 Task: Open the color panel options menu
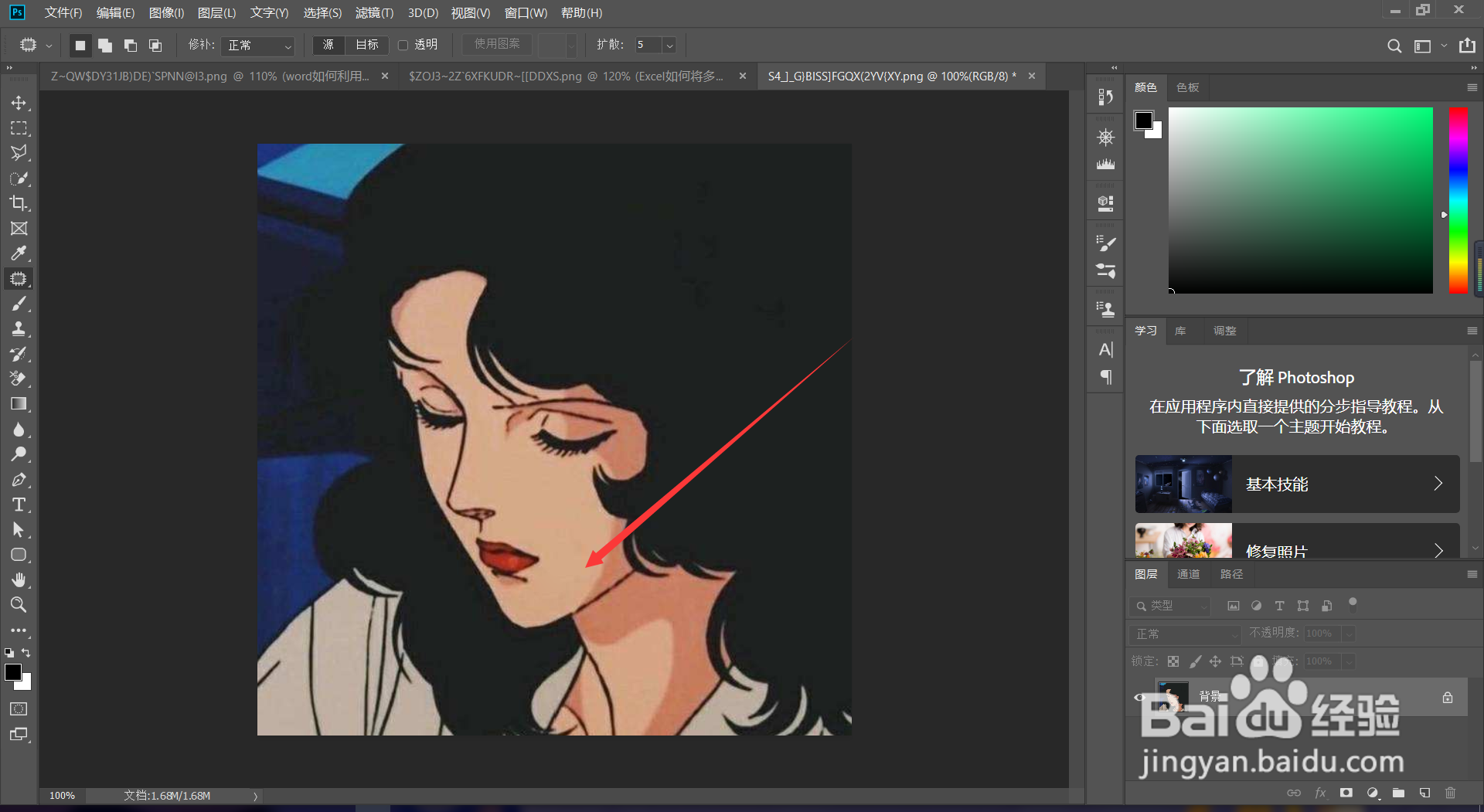[x=1472, y=88]
